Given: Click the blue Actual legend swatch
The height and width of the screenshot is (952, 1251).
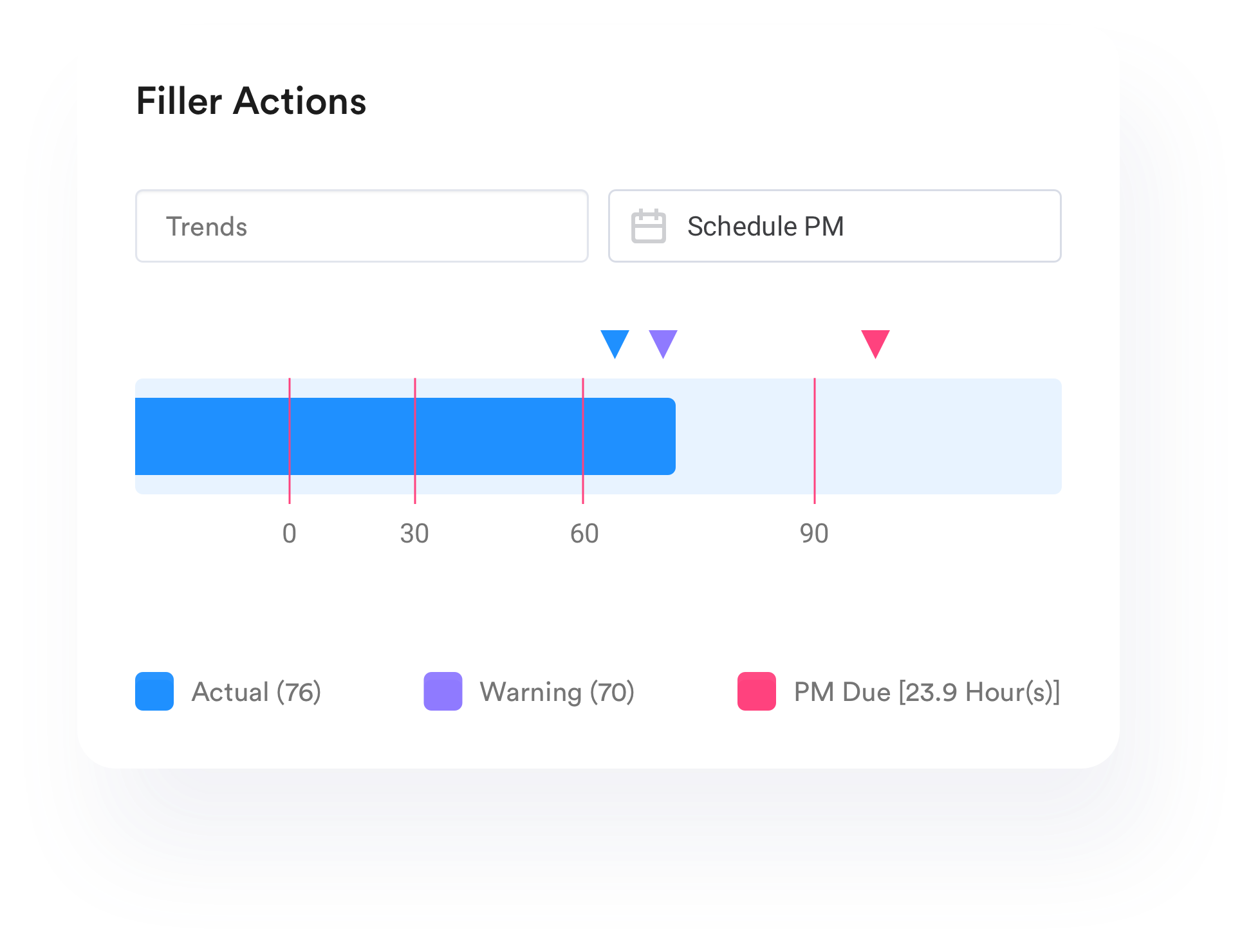Looking at the screenshot, I should [154, 691].
